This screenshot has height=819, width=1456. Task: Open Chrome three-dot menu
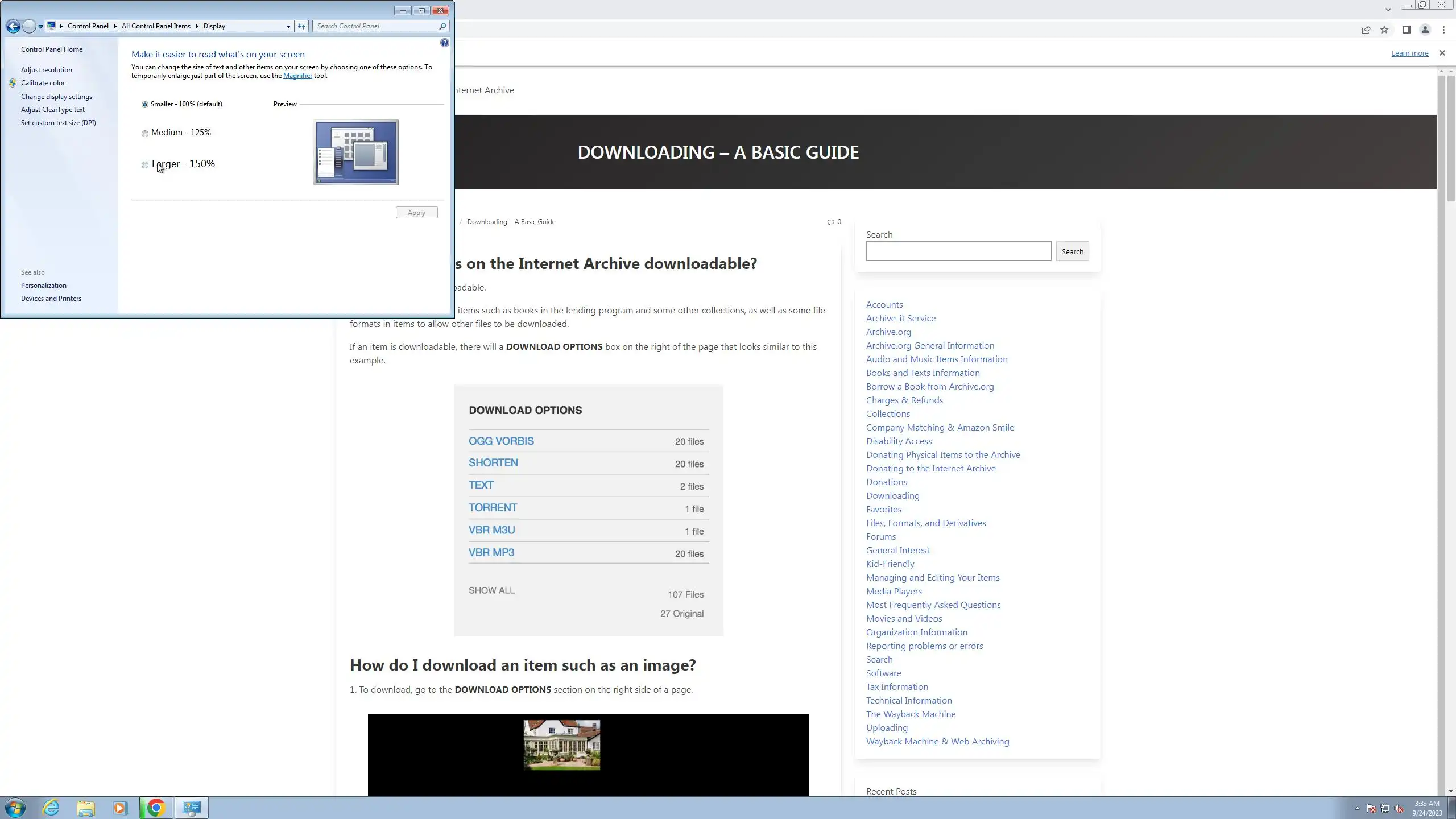tap(1443, 30)
